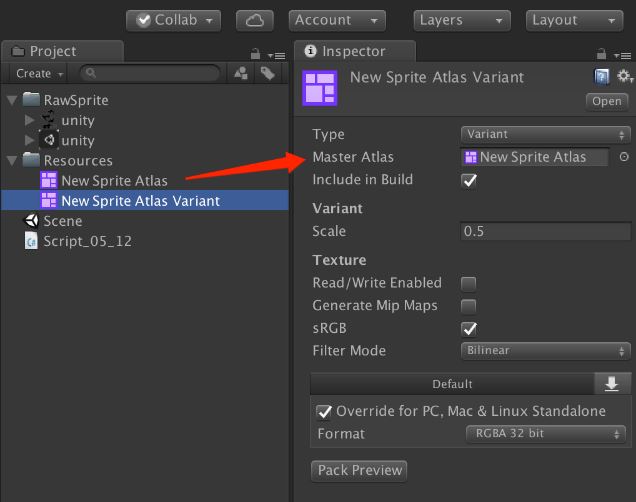Open the Inspector settings gear menu
This screenshot has width=636, height=502.
pos(624,77)
